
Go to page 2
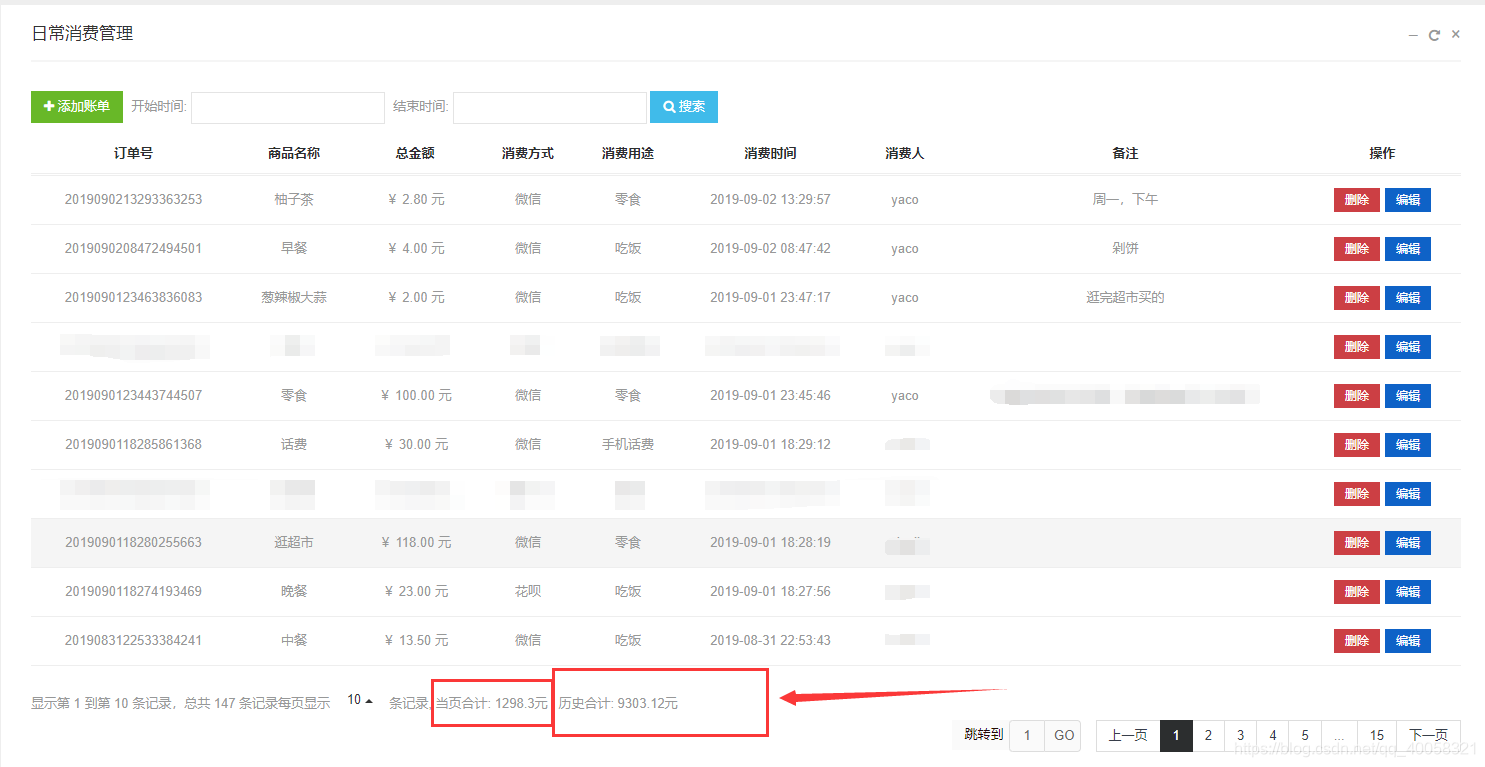point(1208,735)
